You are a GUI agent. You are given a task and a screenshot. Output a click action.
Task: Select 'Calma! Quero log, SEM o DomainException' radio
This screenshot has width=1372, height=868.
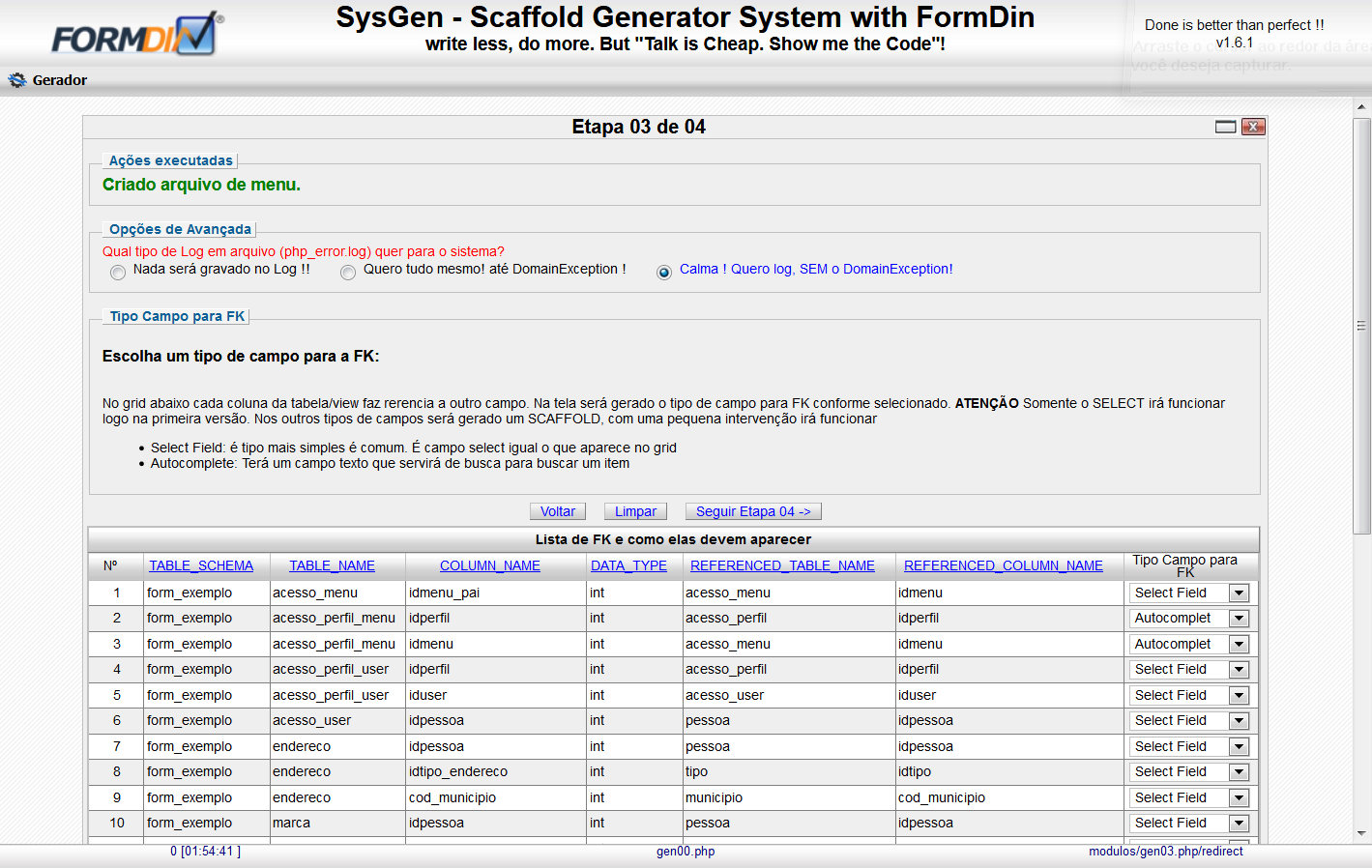(664, 273)
